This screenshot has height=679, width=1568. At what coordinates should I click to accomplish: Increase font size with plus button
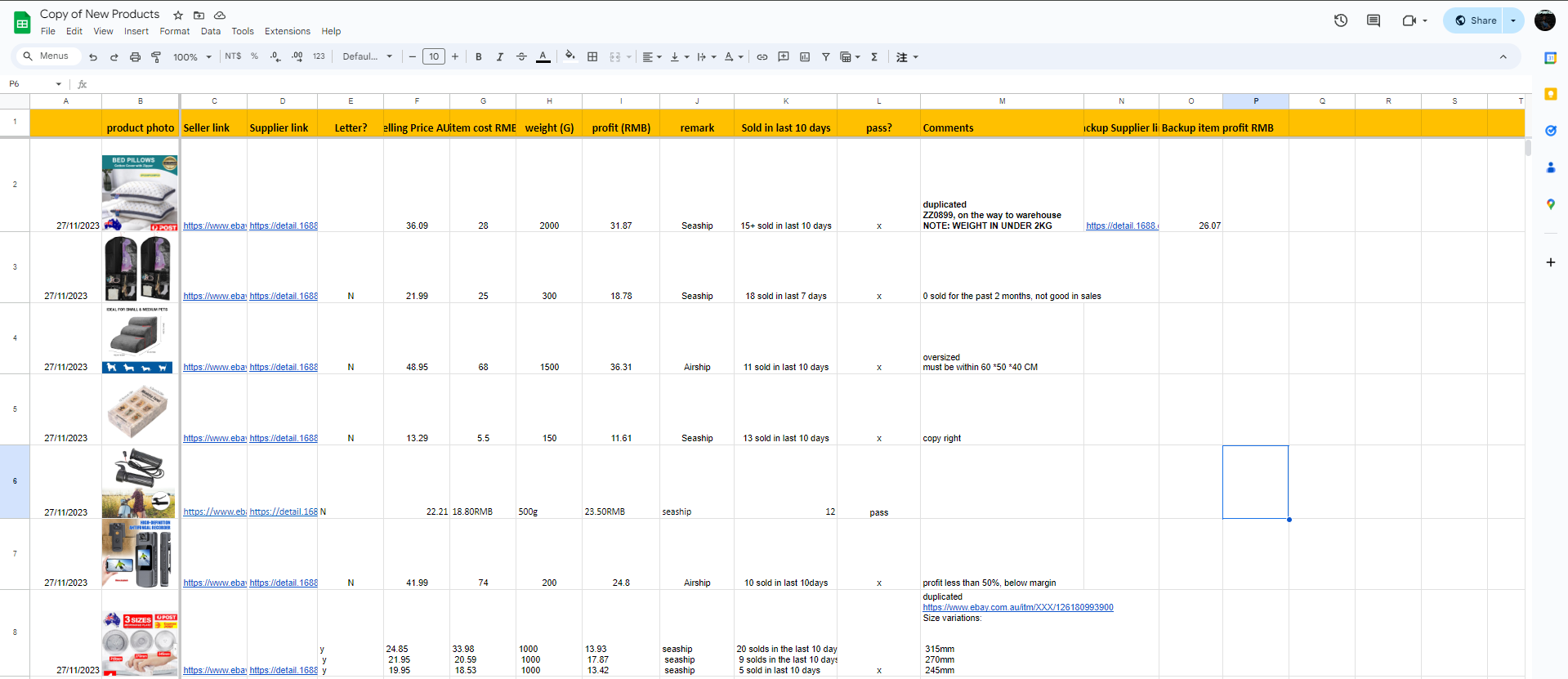click(455, 56)
